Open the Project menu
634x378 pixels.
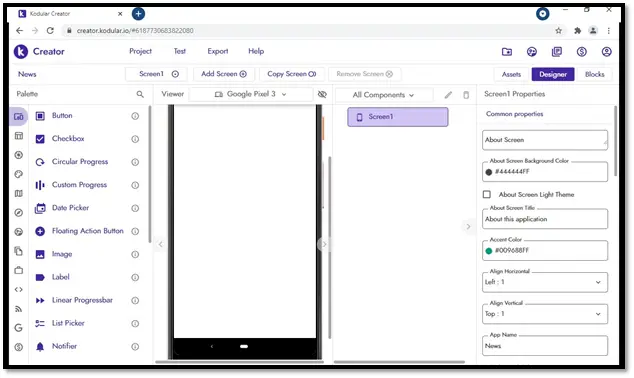(140, 51)
